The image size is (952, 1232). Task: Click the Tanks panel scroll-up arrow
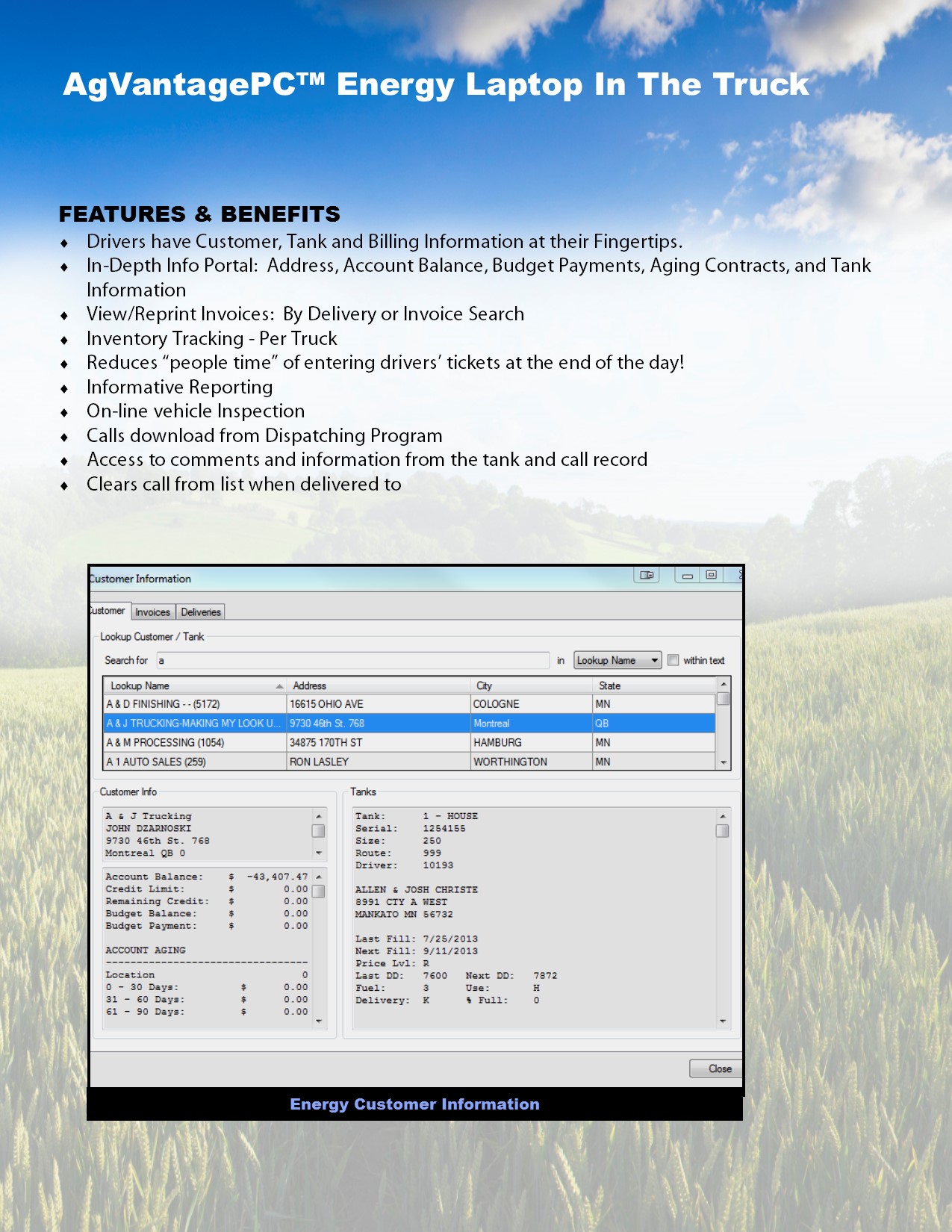722,816
